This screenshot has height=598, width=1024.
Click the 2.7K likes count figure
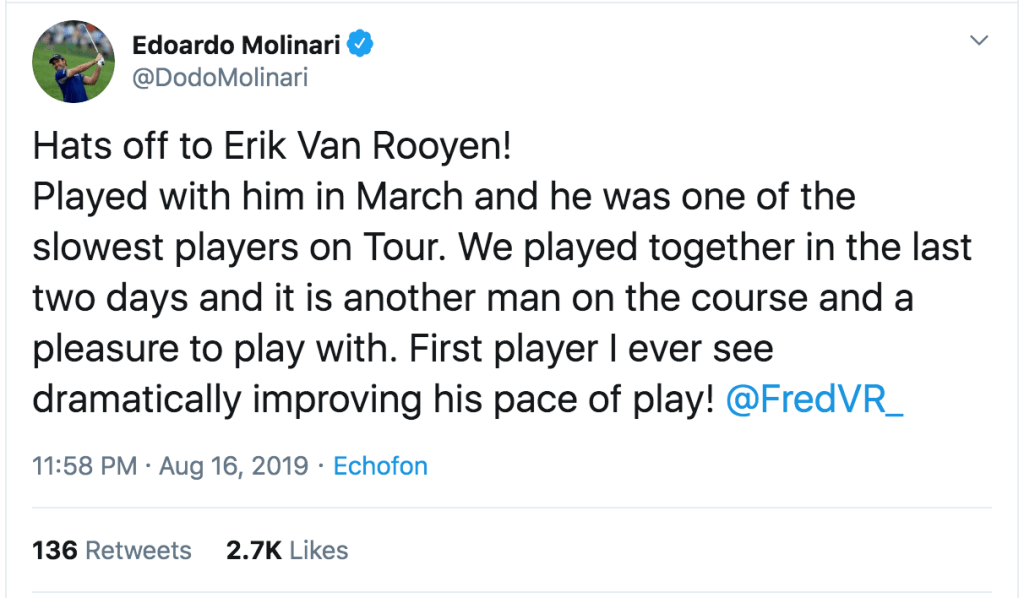(255, 550)
